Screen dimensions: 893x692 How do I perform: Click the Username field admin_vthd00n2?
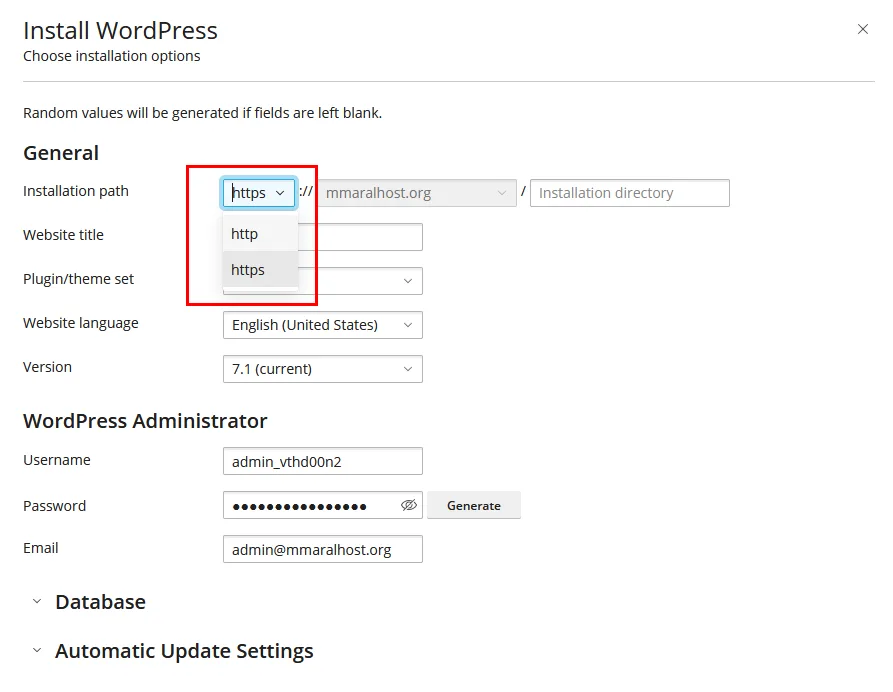[323, 461]
